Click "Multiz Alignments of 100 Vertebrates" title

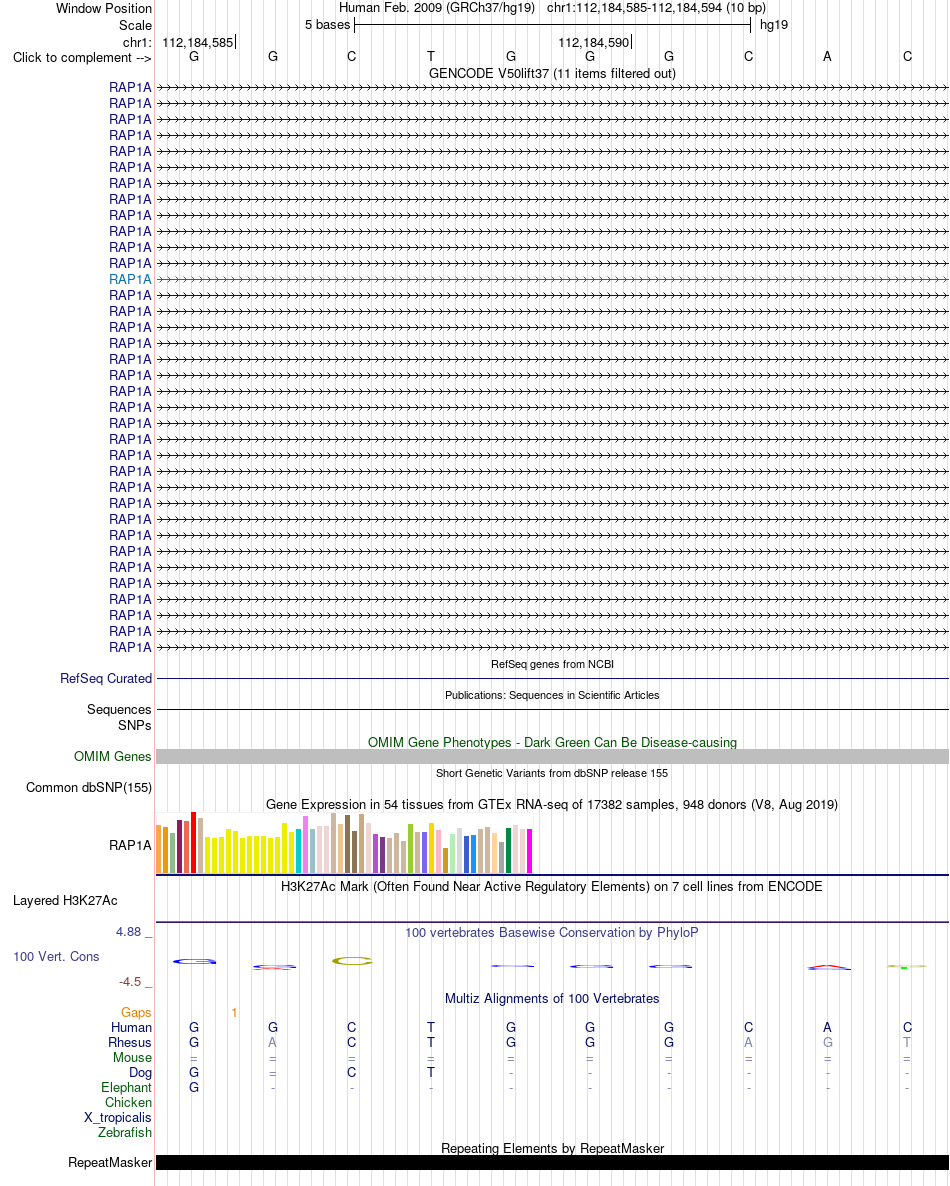(552, 998)
